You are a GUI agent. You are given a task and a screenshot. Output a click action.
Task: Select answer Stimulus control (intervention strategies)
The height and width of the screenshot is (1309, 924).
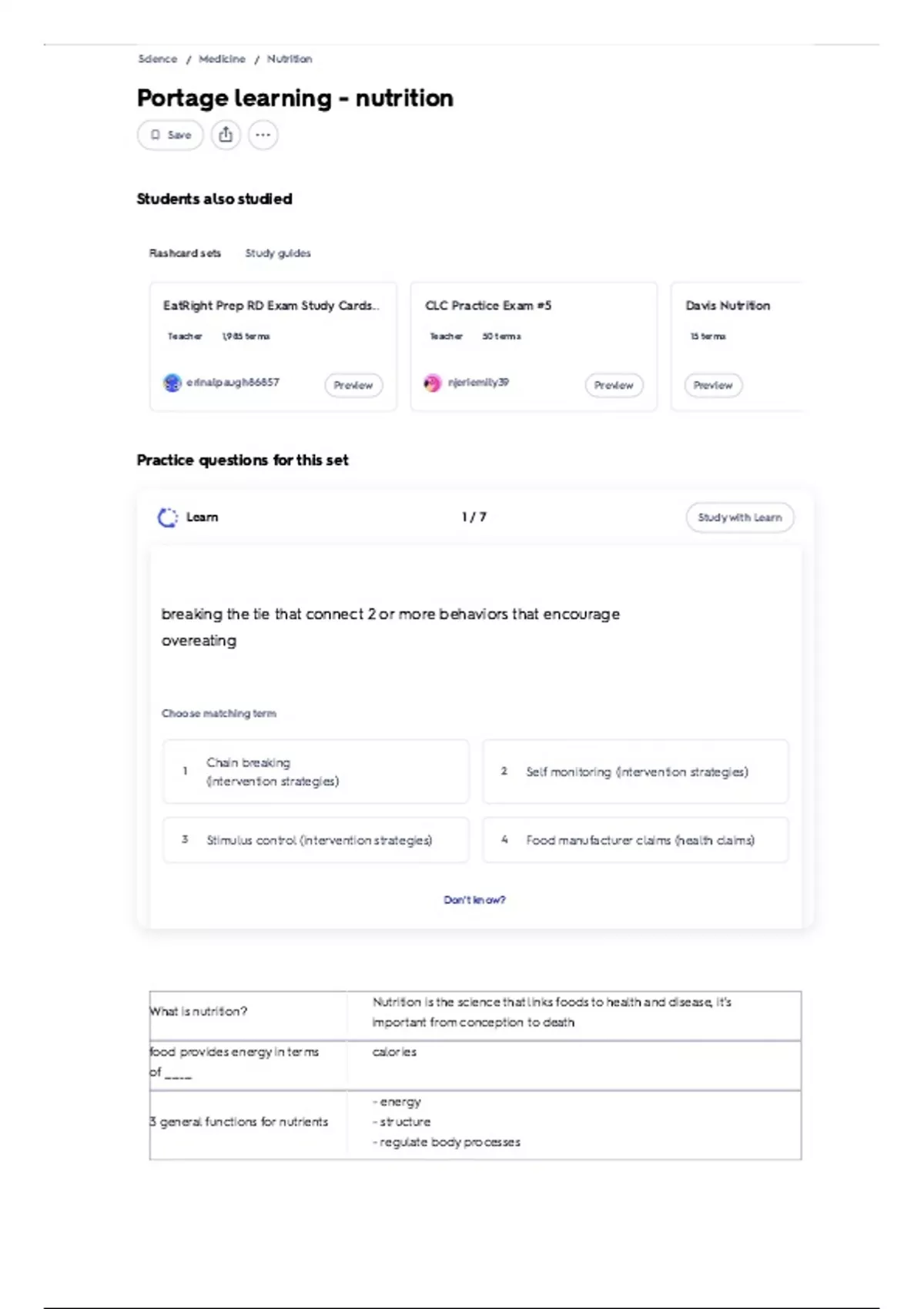coord(316,840)
